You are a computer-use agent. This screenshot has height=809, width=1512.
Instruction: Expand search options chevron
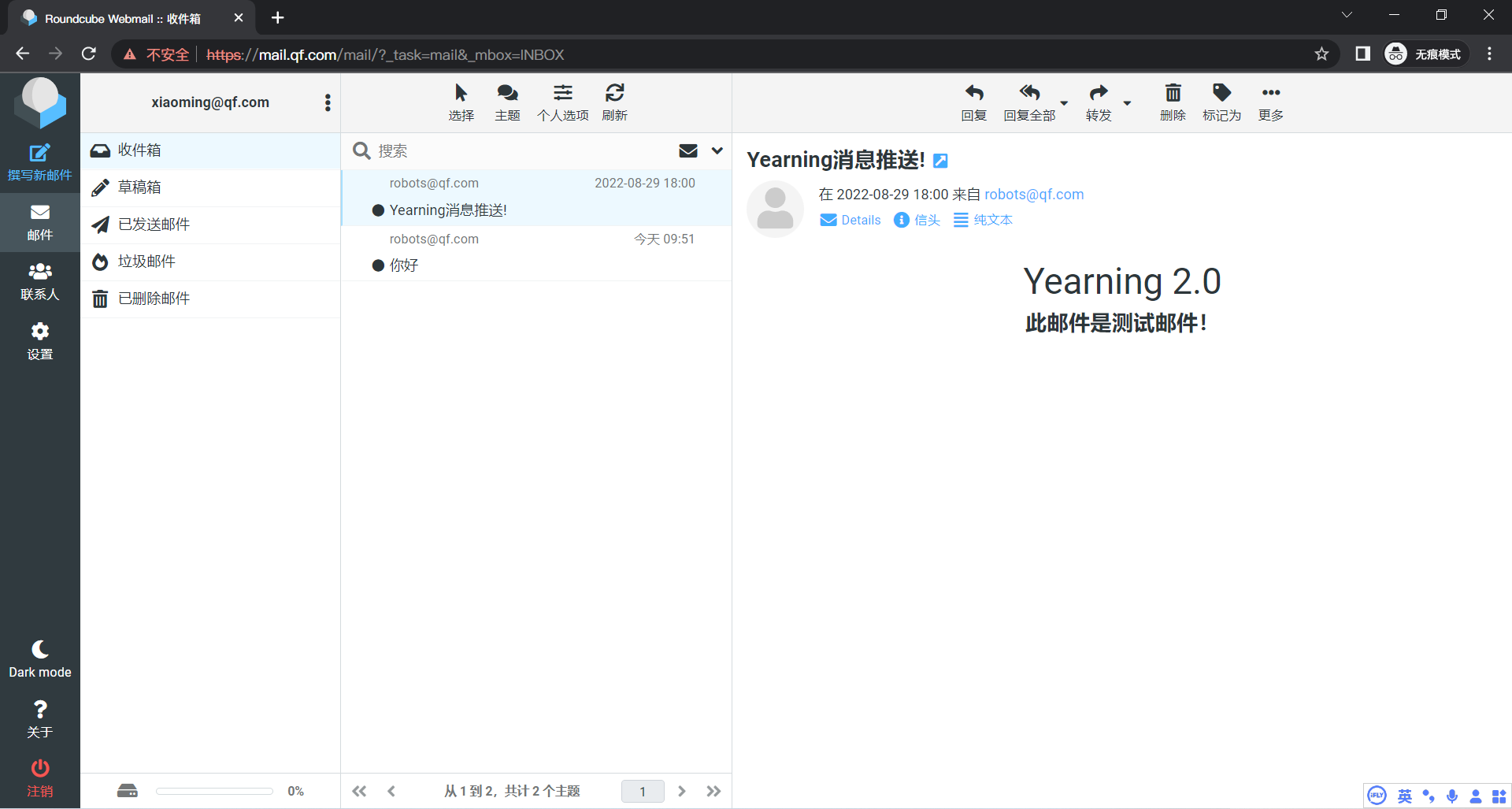coord(717,150)
